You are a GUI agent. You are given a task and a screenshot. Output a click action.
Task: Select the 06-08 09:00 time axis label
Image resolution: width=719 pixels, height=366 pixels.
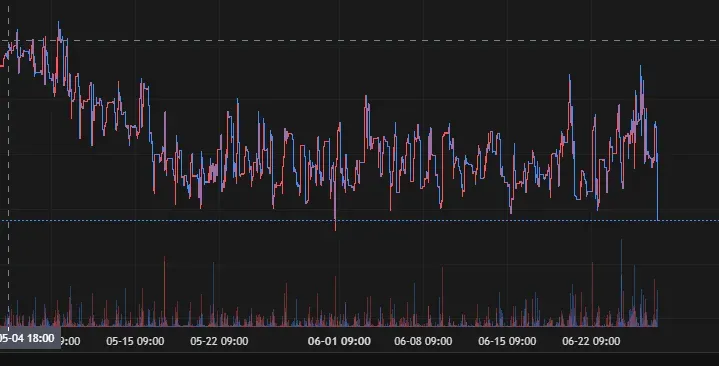coord(423,341)
